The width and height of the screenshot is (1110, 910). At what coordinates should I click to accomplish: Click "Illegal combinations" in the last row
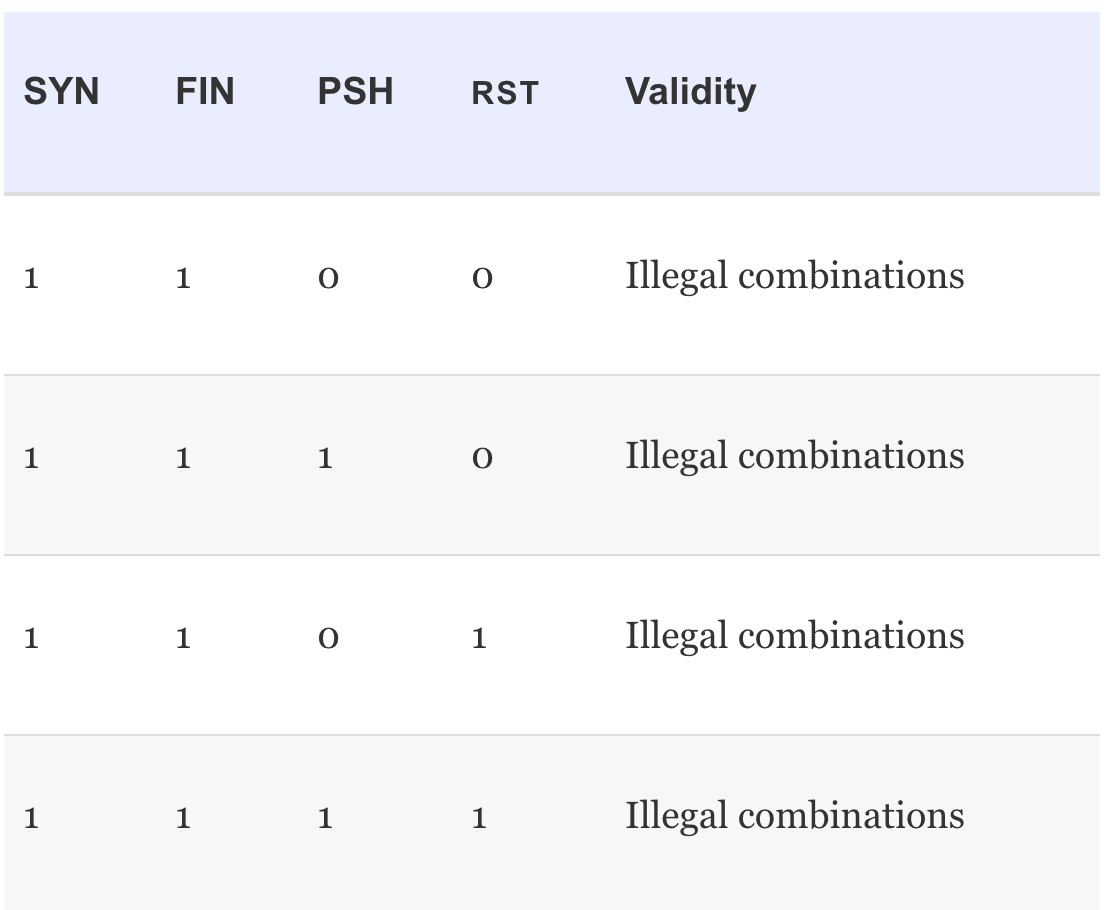click(794, 816)
